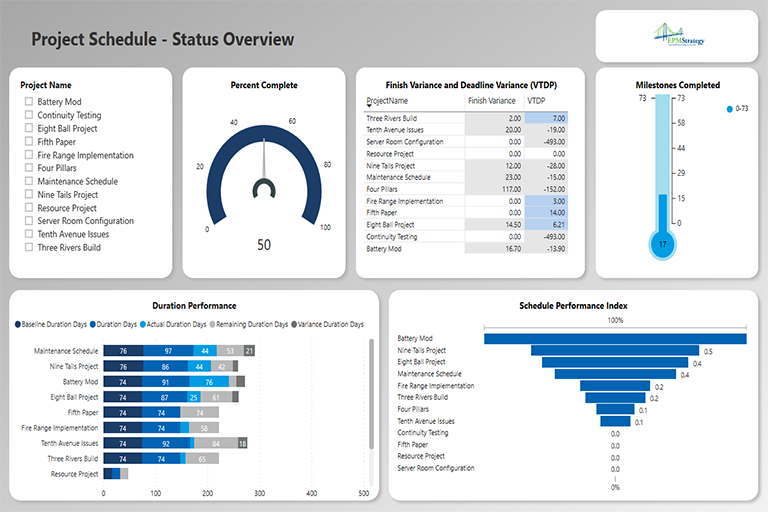The width and height of the screenshot is (768, 512).
Task: Click Fire Range Implementation remaining bar showing 58
Action: (x=204, y=428)
